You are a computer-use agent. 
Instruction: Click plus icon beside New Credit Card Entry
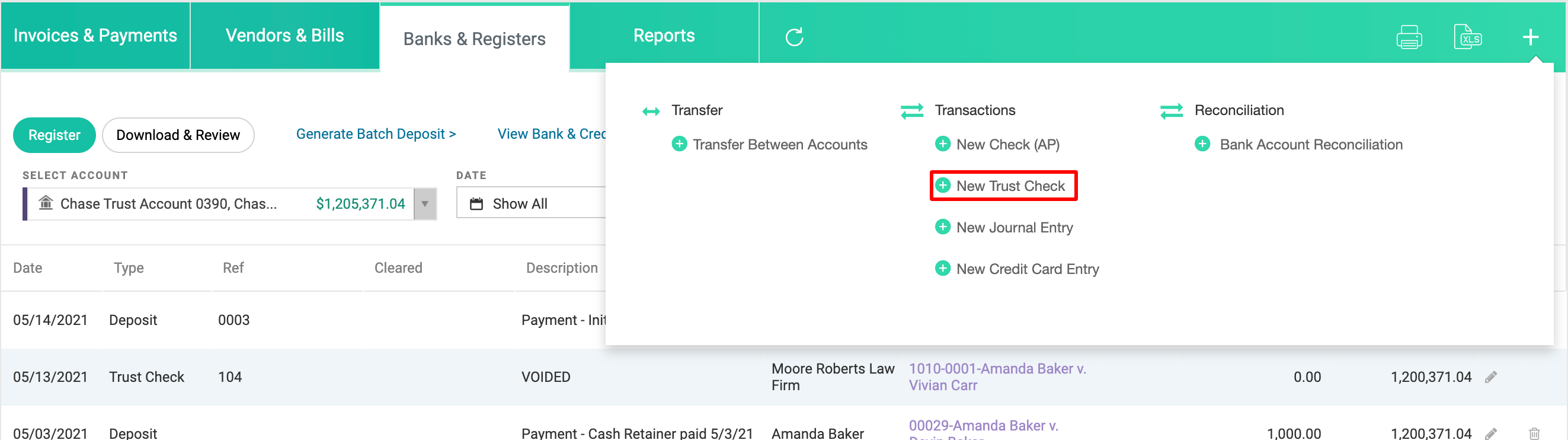point(942,268)
